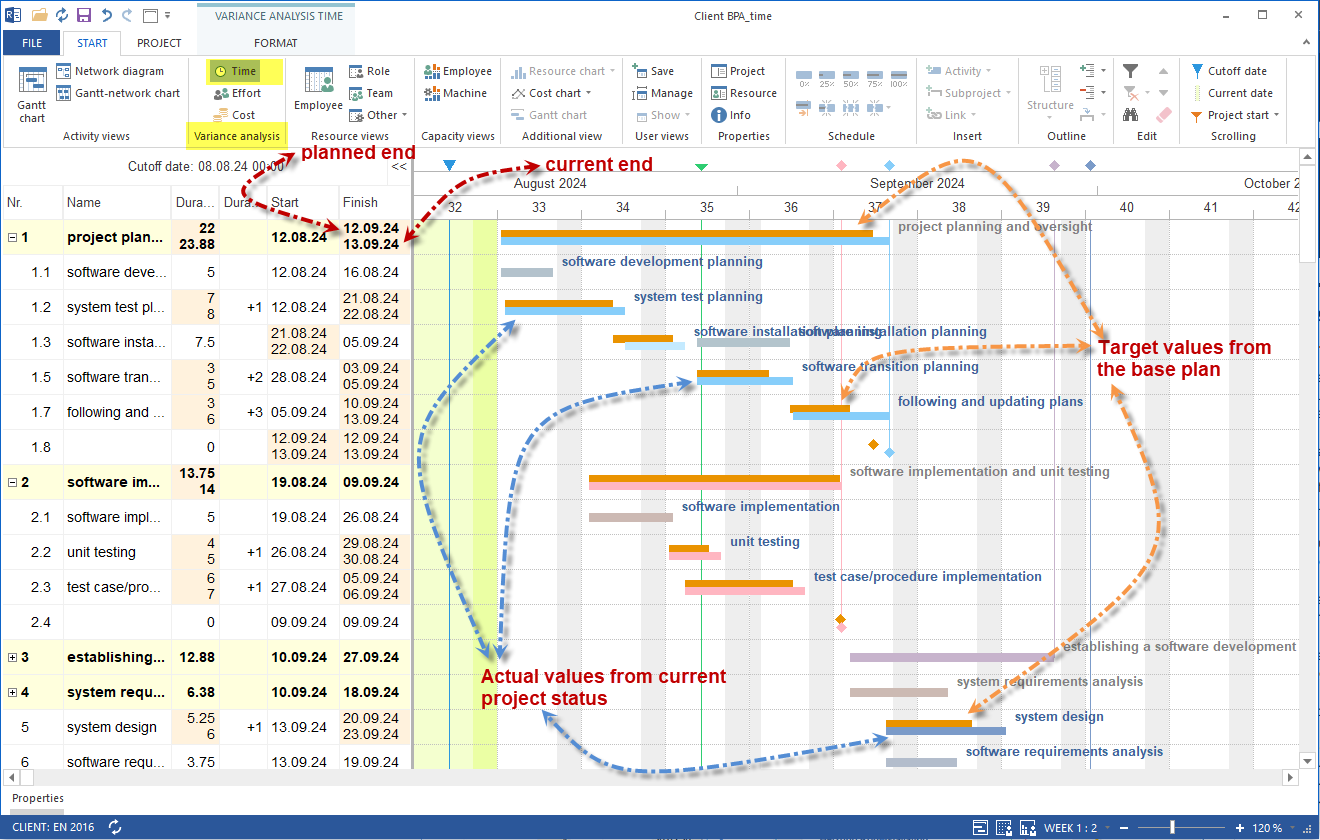This screenshot has width=1320, height=840.
Task: Open the Gantt-network chart view
Action: pos(118,93)
